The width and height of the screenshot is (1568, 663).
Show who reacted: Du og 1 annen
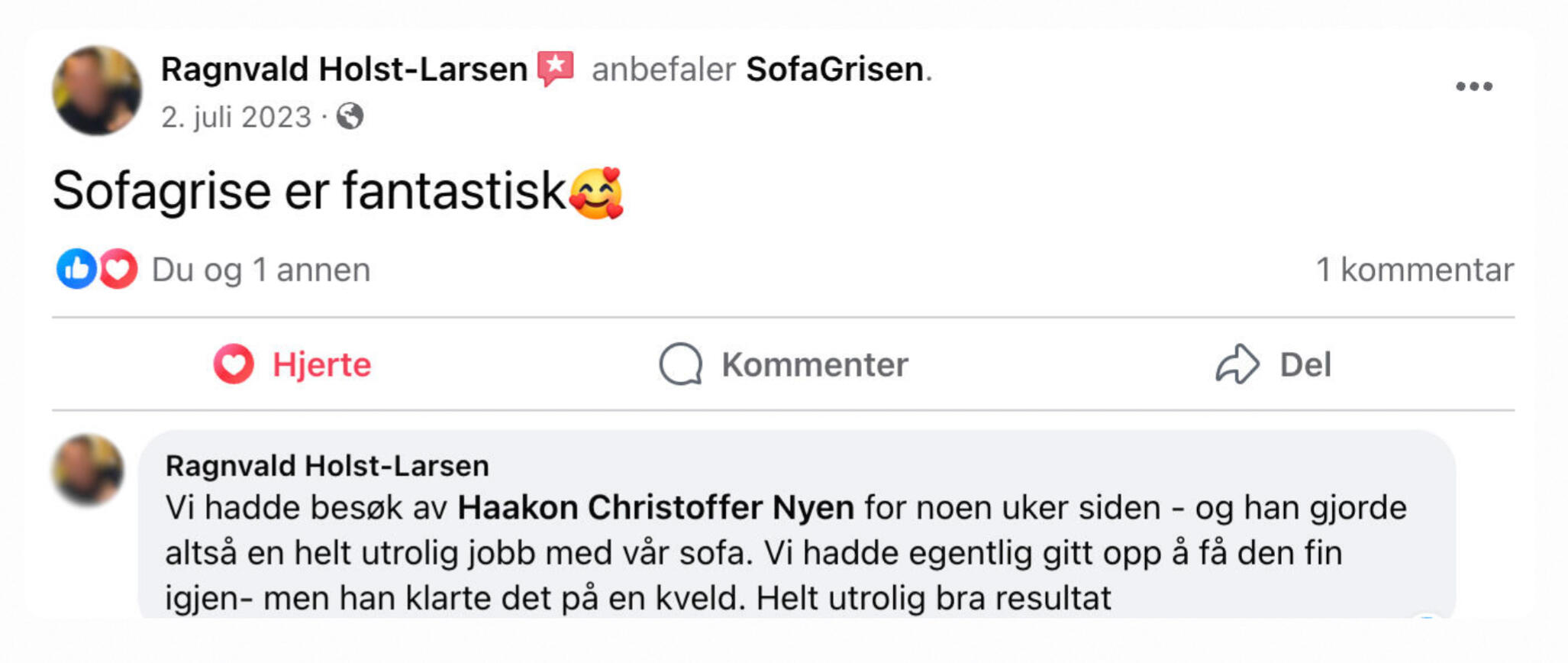pyautogui.click(x=260, y=270)
